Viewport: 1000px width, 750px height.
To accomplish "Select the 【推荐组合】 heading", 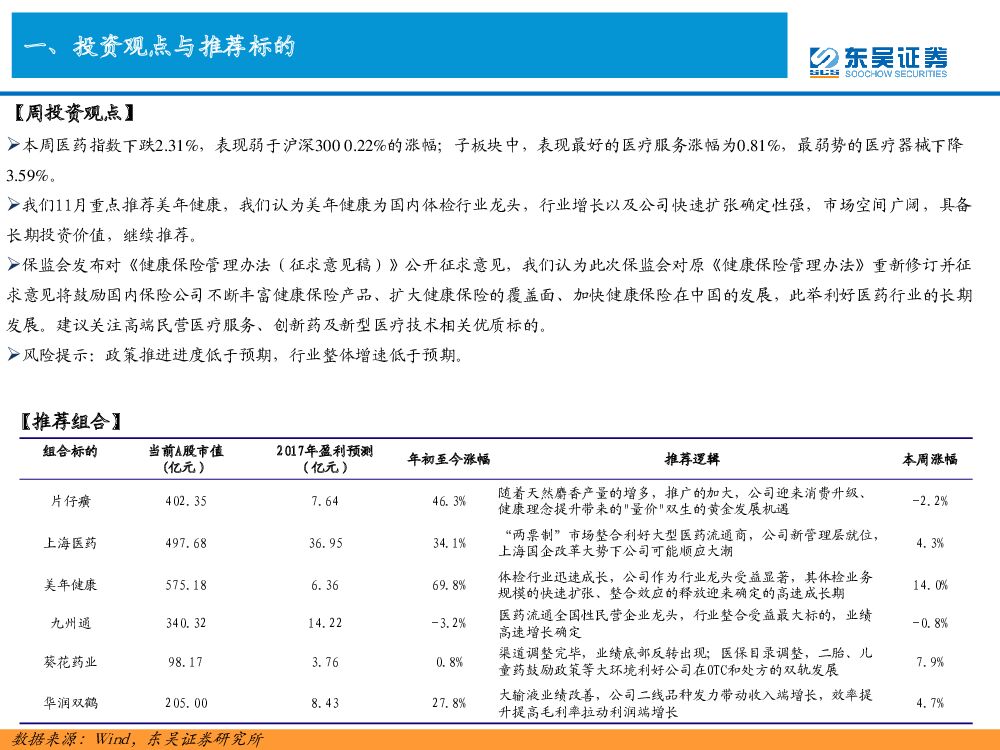I will click(x=70, y=421).
